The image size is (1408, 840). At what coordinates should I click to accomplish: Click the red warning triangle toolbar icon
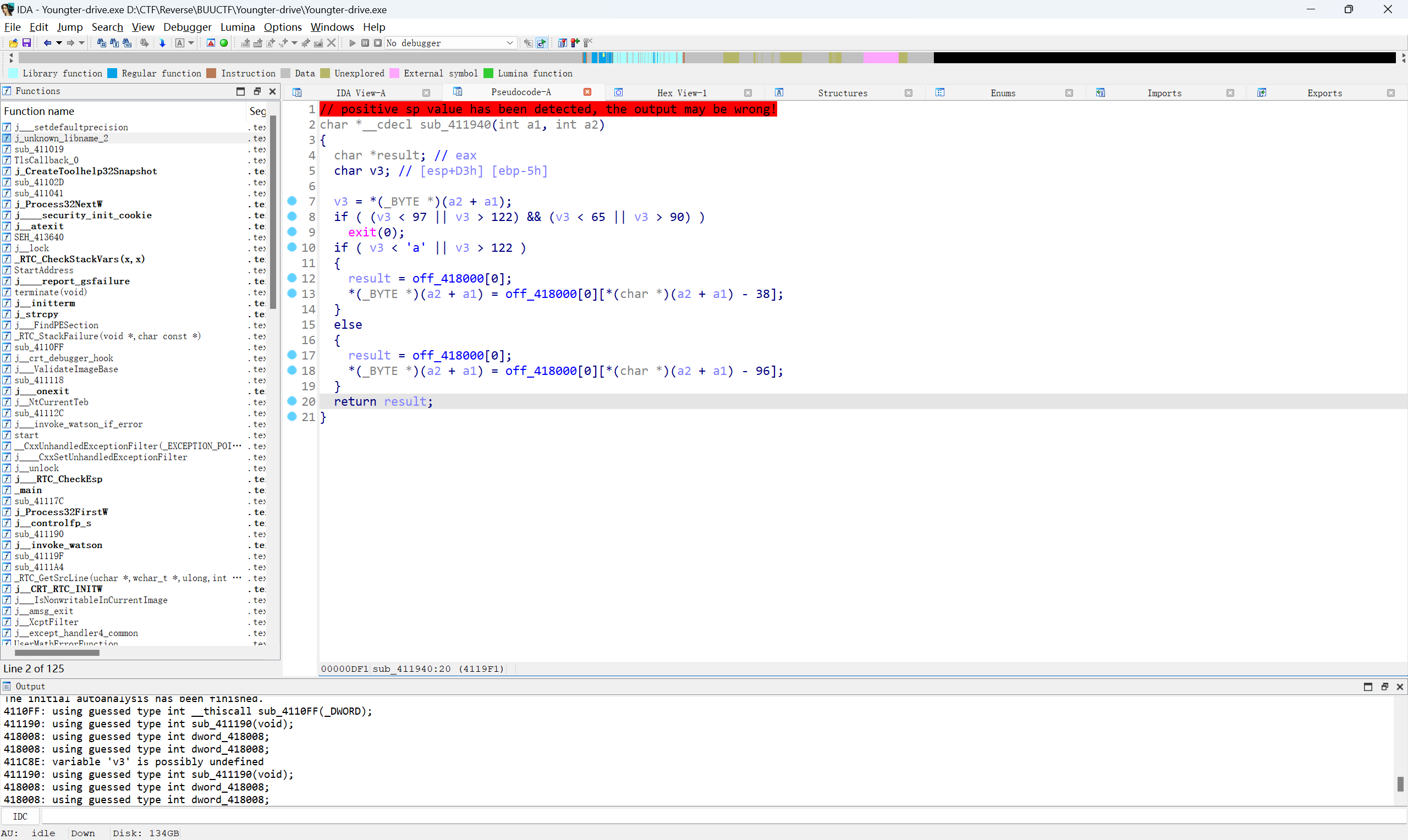(211, 43)
